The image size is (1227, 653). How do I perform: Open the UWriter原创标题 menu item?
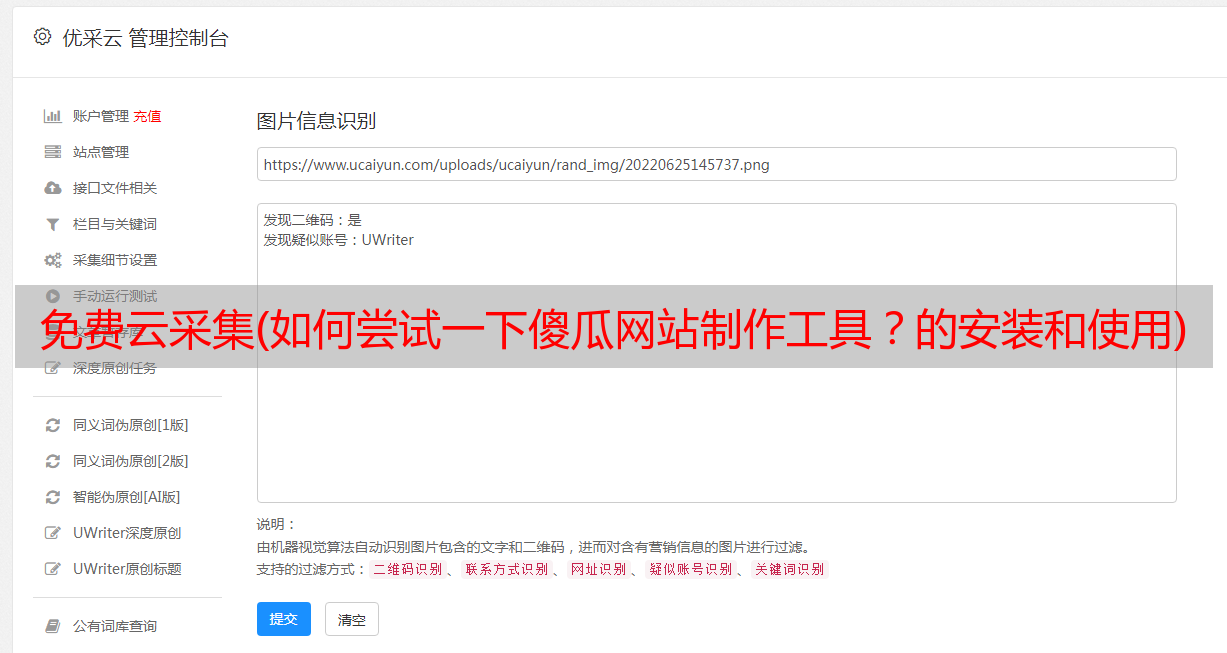(x=127, y=569)
